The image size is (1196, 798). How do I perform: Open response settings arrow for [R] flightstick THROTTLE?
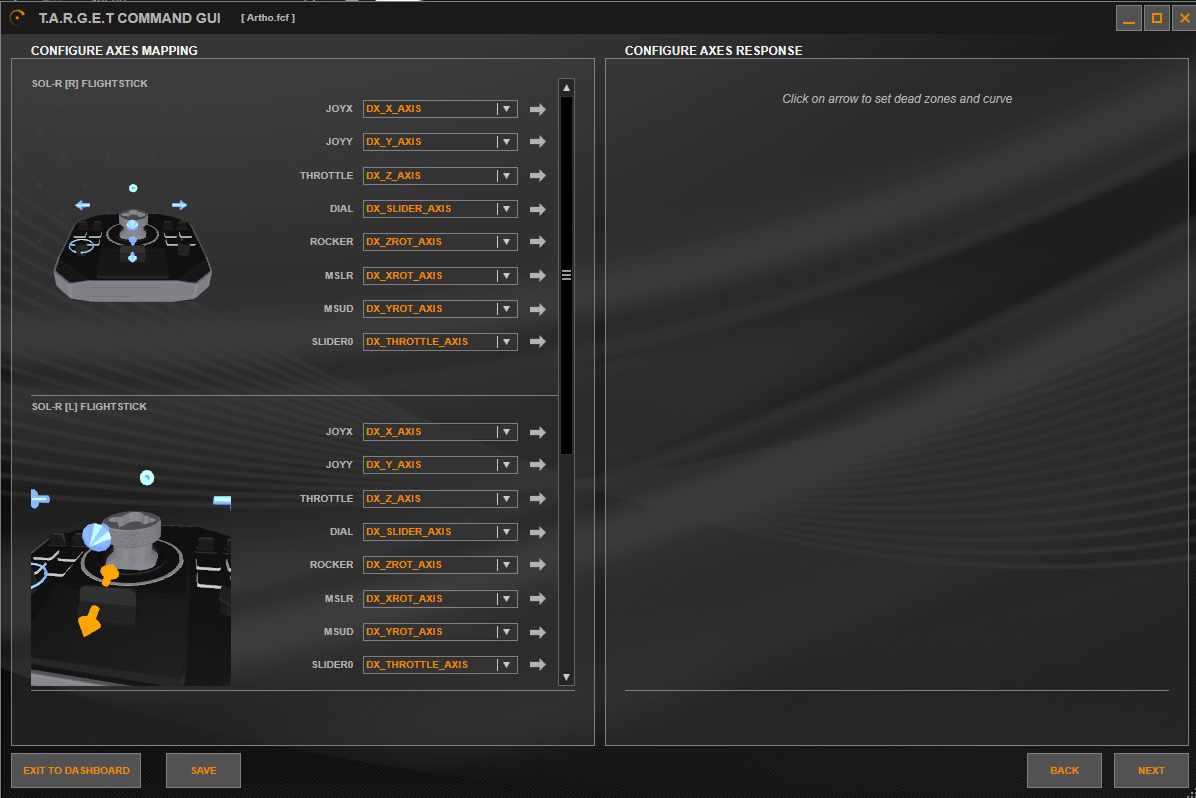537,176
